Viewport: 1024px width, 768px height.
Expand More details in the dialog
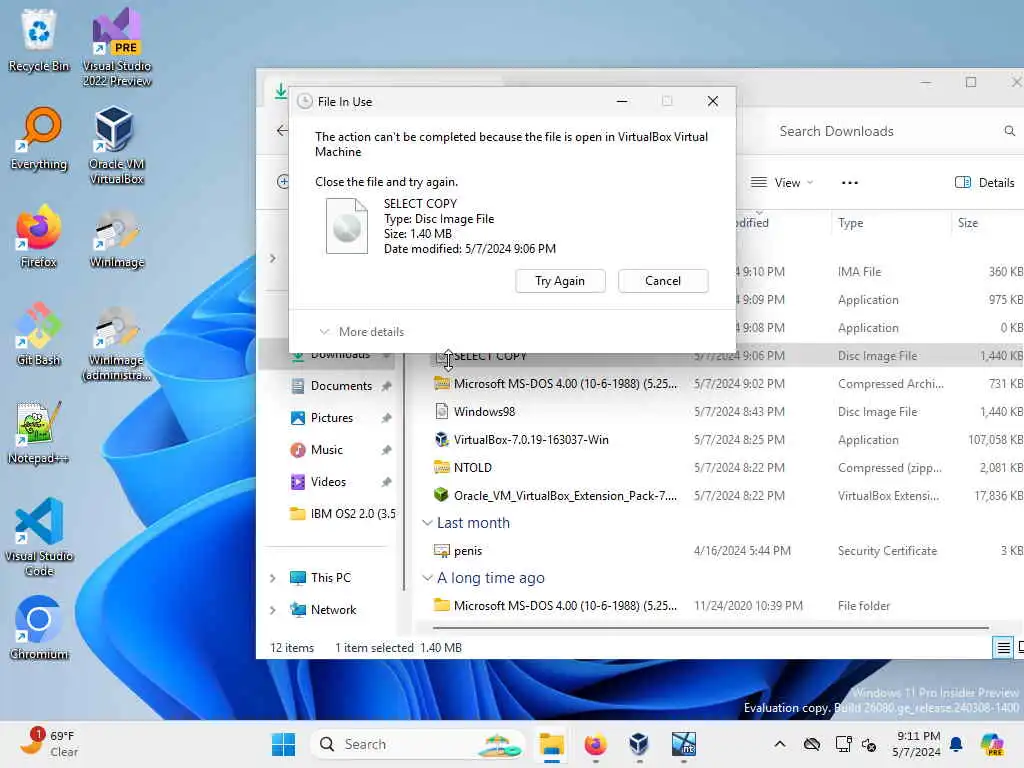(x=362, y=332)
